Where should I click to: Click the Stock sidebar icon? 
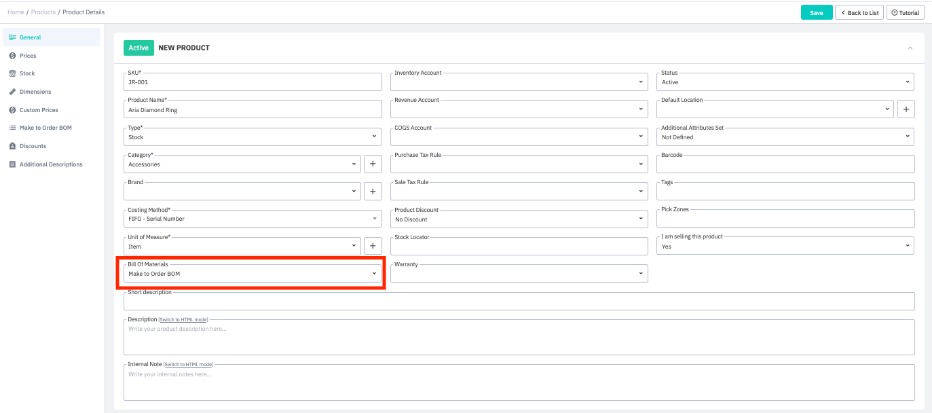click(12, 73)
